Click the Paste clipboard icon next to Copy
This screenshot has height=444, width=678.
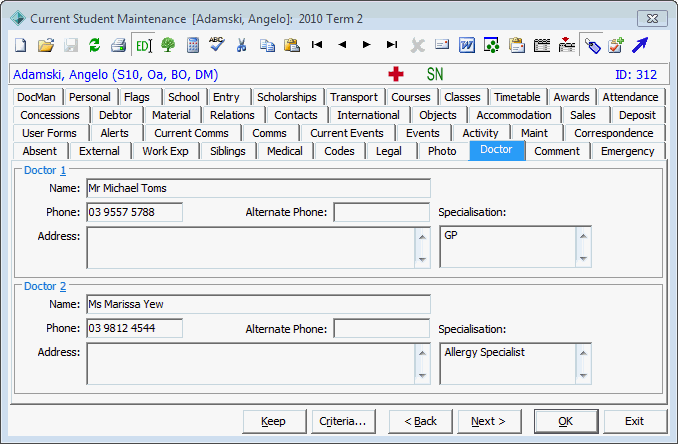tap(292, 45)
